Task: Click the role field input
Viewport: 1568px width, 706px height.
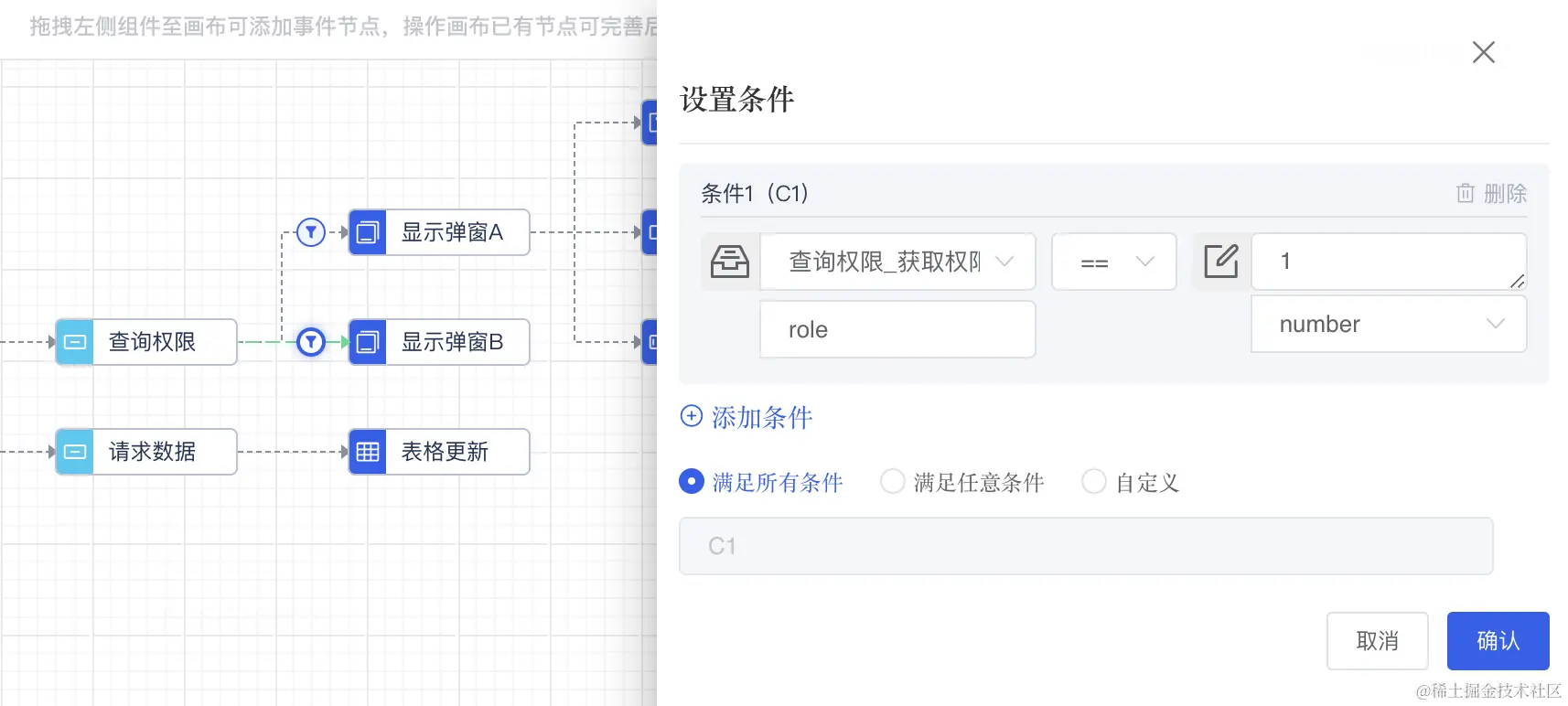Action: (x=897, y=329)
